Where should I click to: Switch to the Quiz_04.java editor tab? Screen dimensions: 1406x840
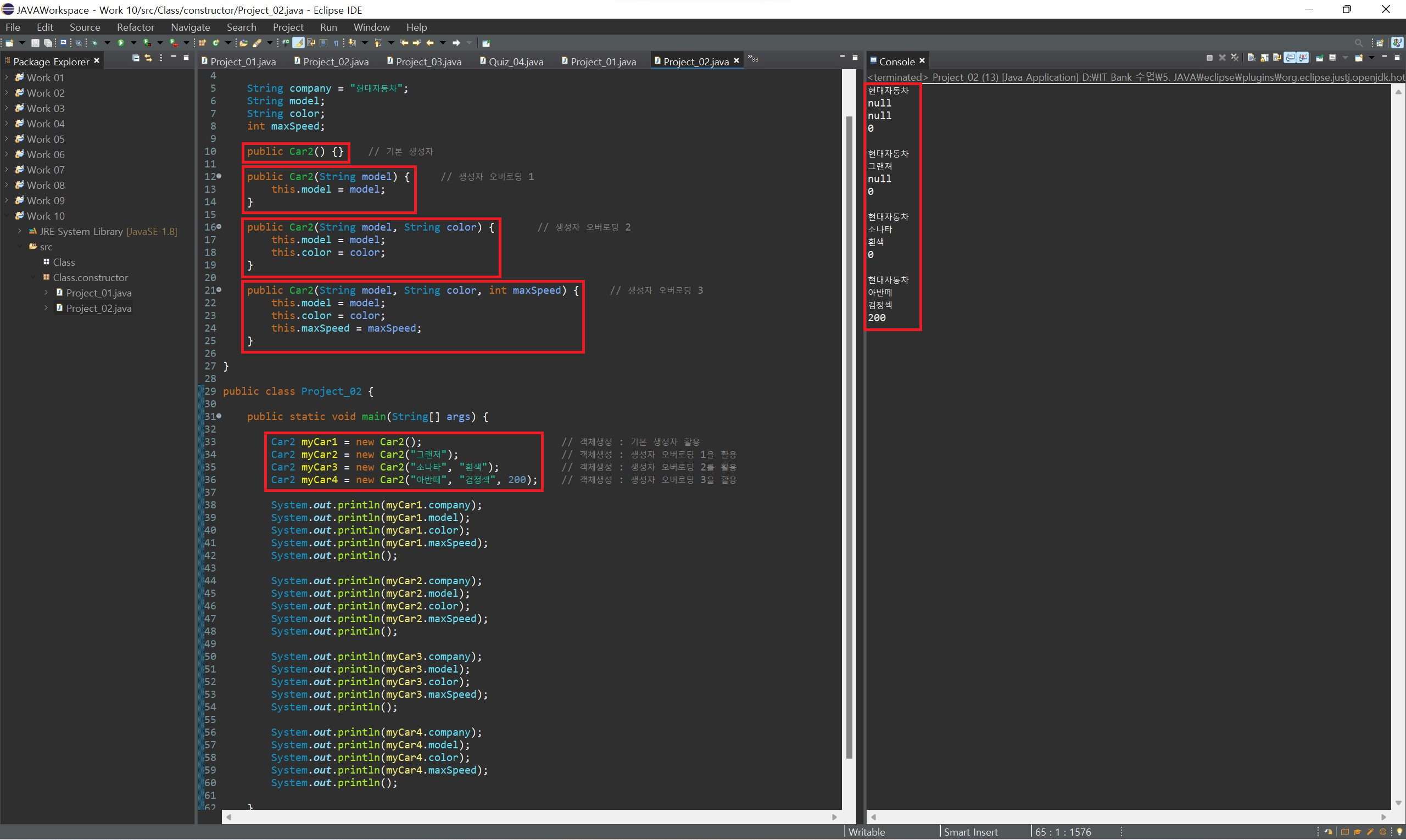pos(515,61)
